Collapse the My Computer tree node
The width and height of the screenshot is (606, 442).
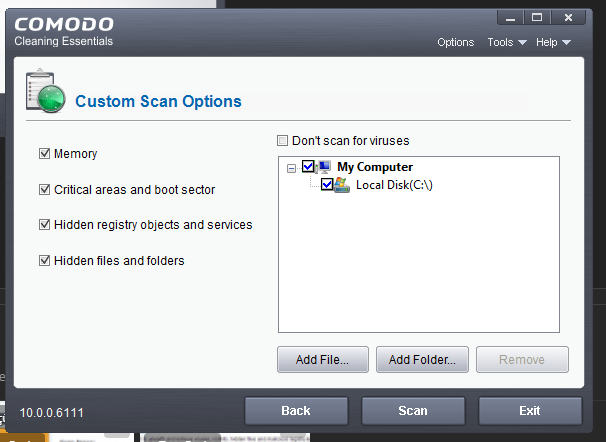(291, 168)
